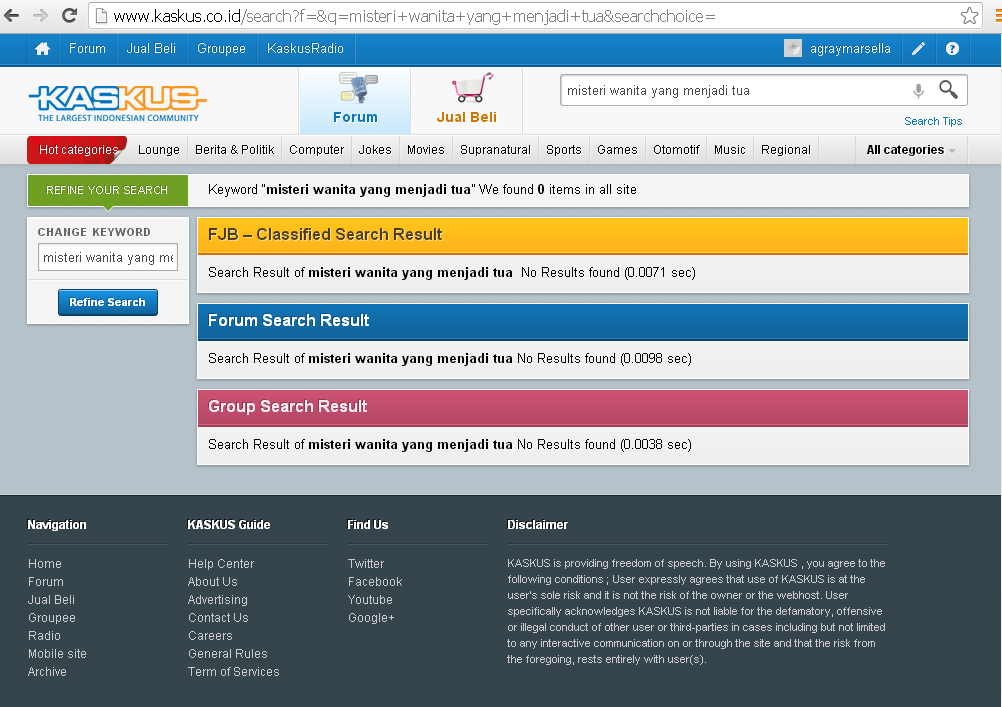Open the Help Center link
Image resolution: width=1002 pixels, height=707 pixels.
221,564
